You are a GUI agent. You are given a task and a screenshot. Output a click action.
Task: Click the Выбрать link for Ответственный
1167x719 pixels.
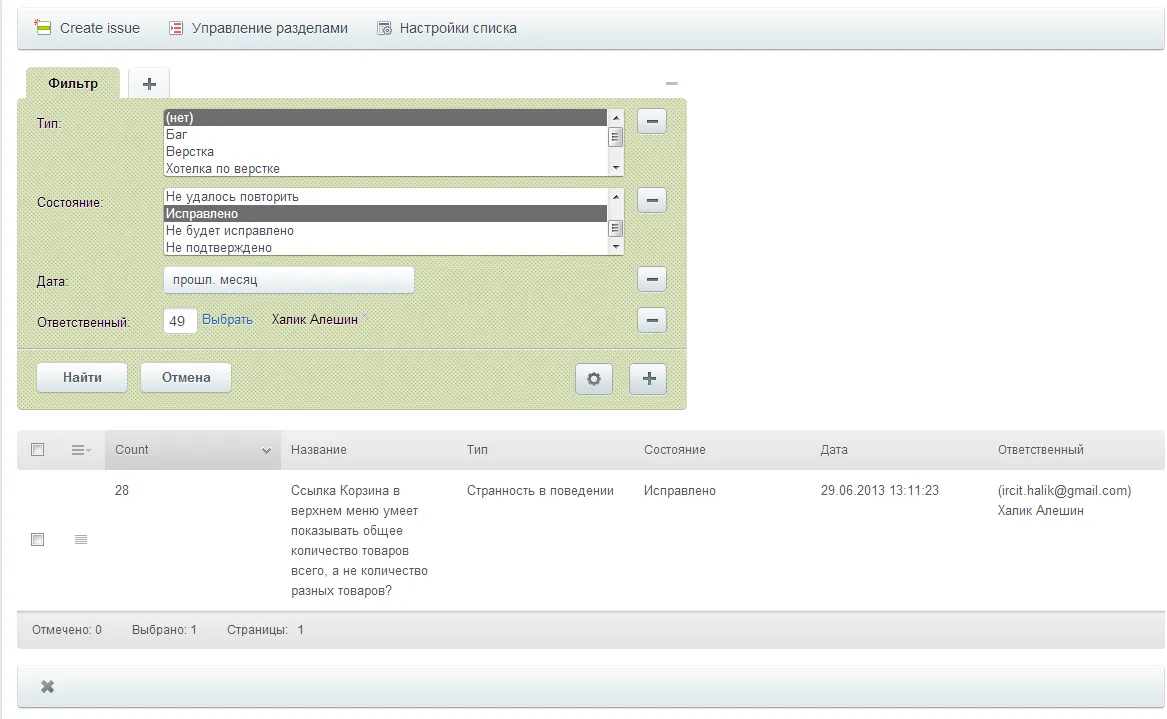pos(227,319)
